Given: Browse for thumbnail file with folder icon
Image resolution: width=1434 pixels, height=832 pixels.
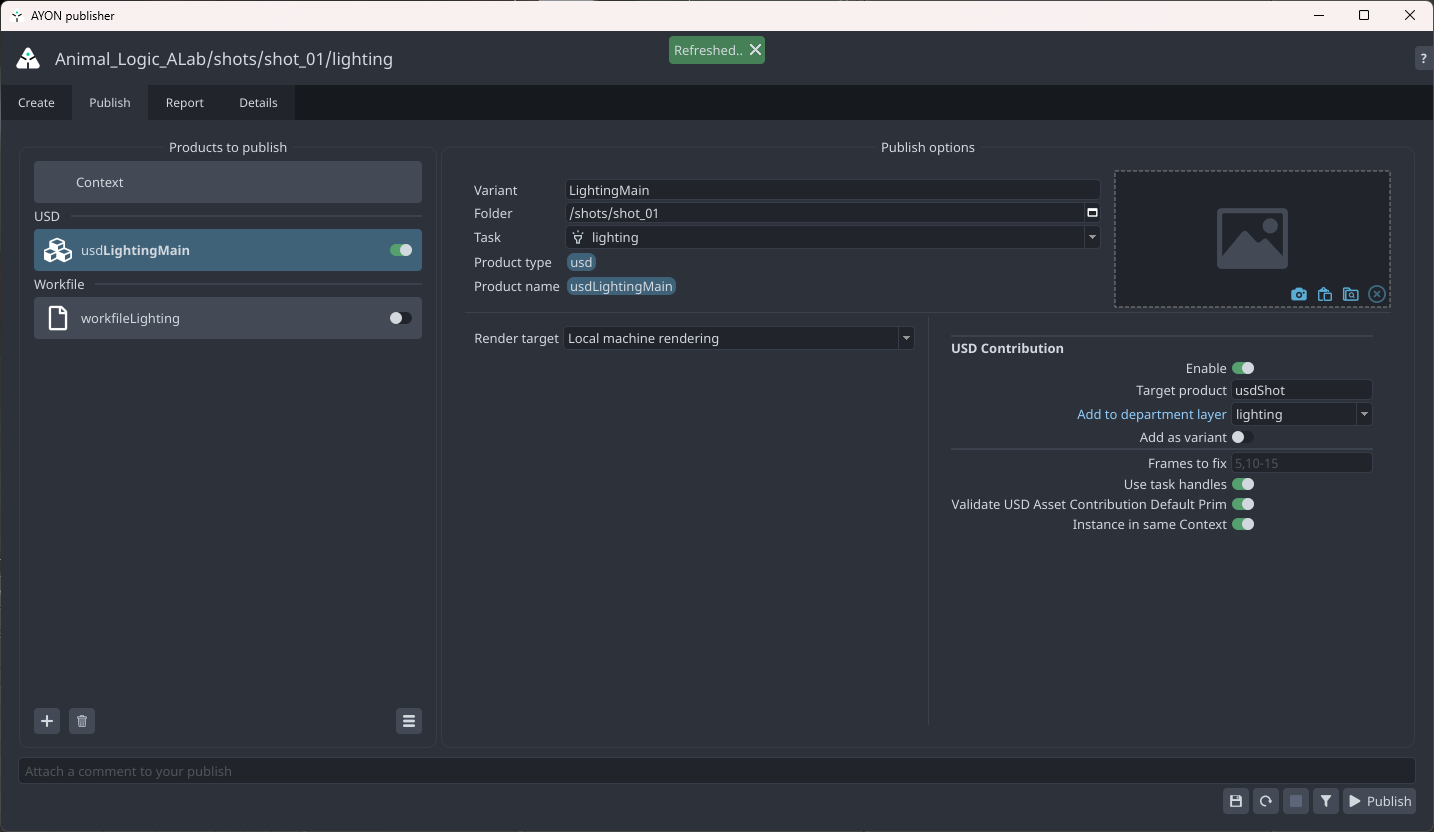Looking at the screenshot, I should (1350, 294).
